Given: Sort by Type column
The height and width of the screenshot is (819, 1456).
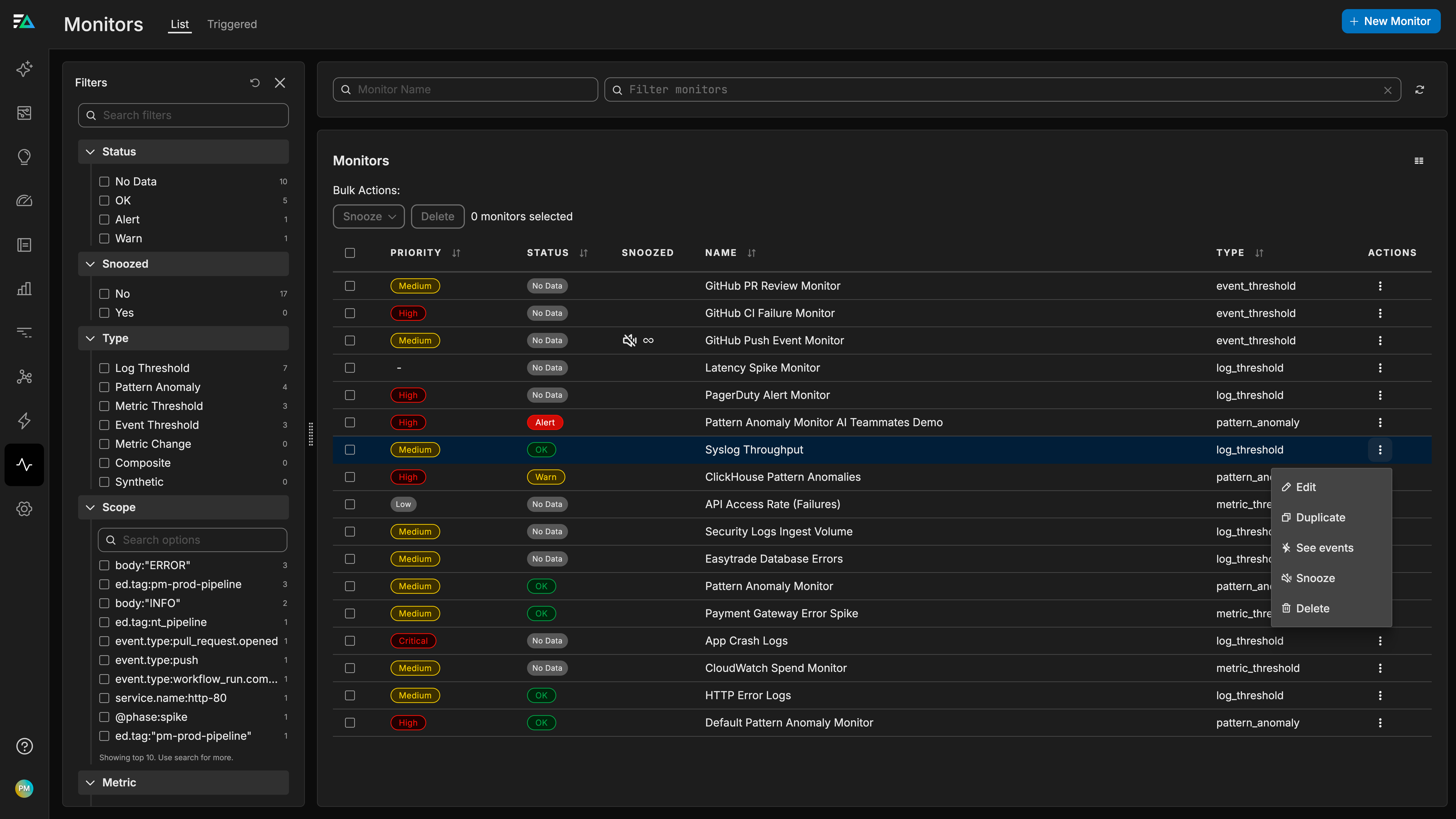Looking at the screenshot, I should pyautogui.click(x=1259, y=253).
